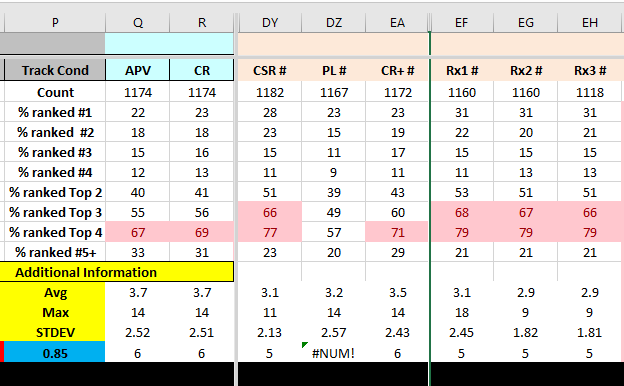Viewport: 624px width, 386px height.
Task: Click Top 2 value 53 under Rx1 #
Action: coord(462,193)
